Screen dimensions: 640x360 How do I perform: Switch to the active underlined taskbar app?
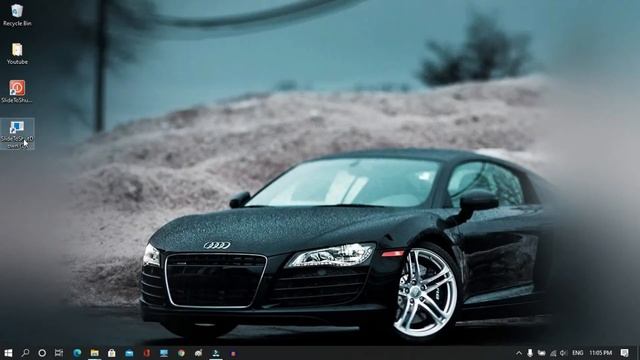(x=216, y=353)
